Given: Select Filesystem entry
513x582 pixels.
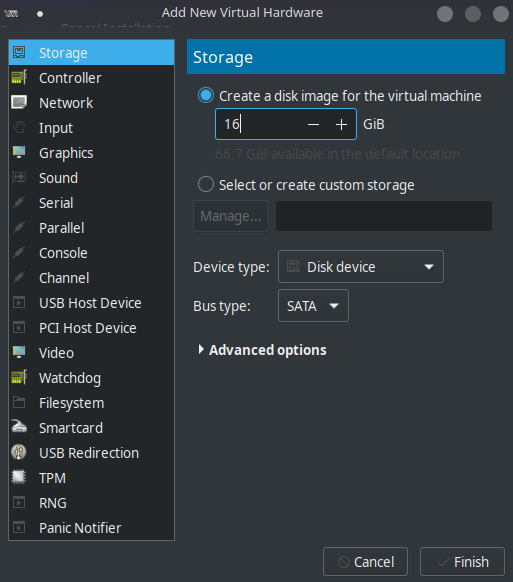Looking at the screenshot, I should 91,403.
